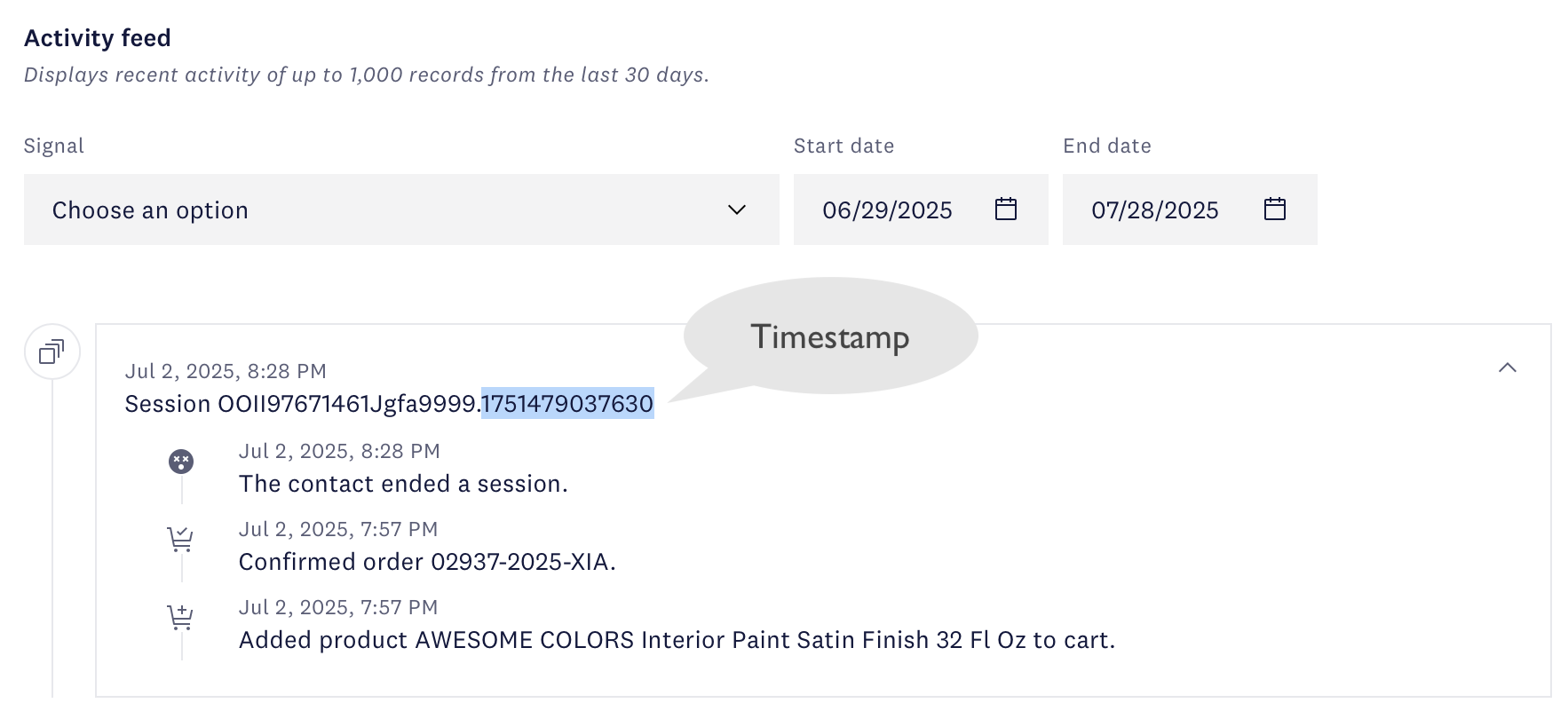Click the confirmed order cart icon
Viewport: 1568px width, 719px height.
[x=180, y=539]
